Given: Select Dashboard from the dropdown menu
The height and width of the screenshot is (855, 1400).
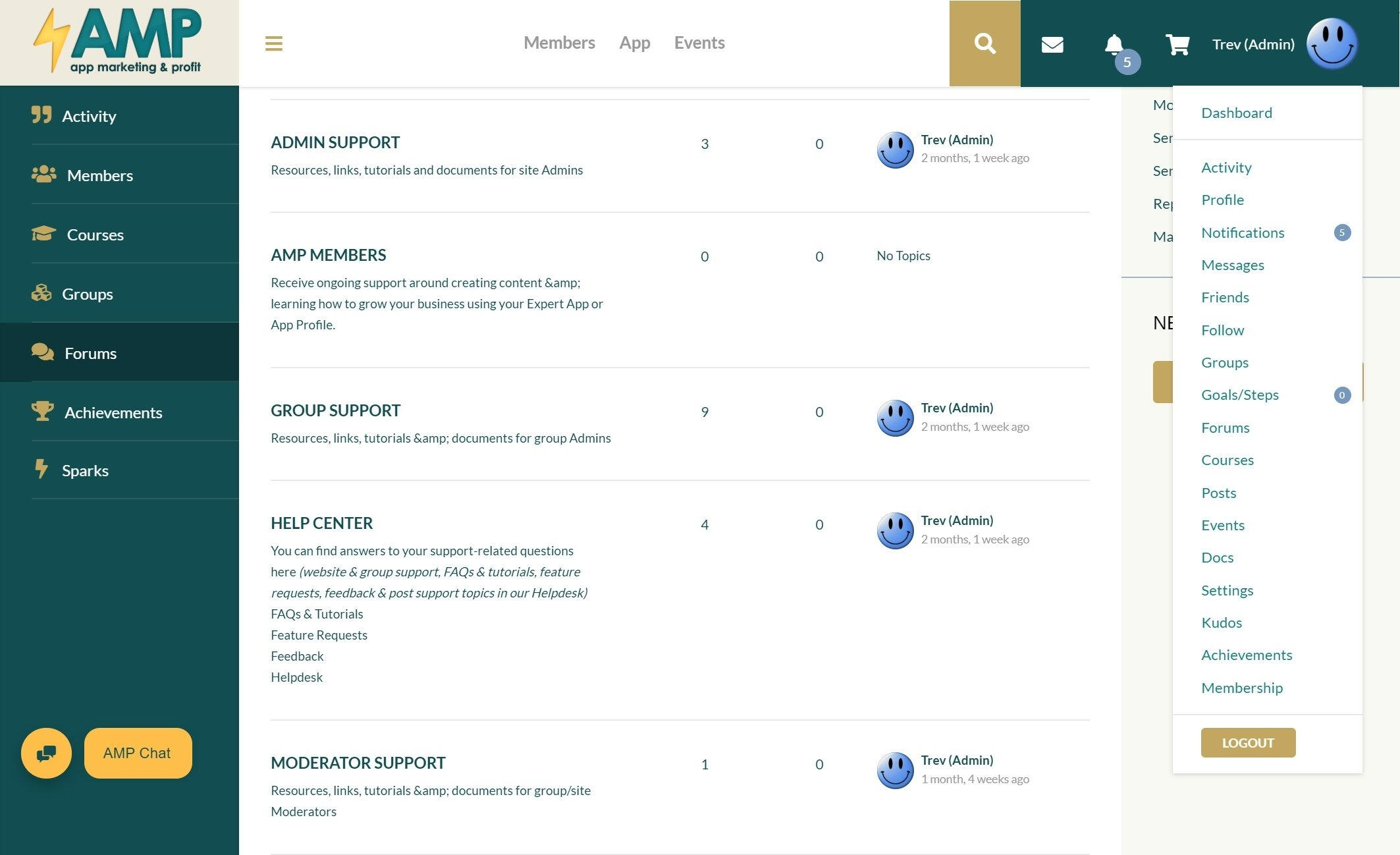Looking at the screenshot, I should coord(1237,112).
